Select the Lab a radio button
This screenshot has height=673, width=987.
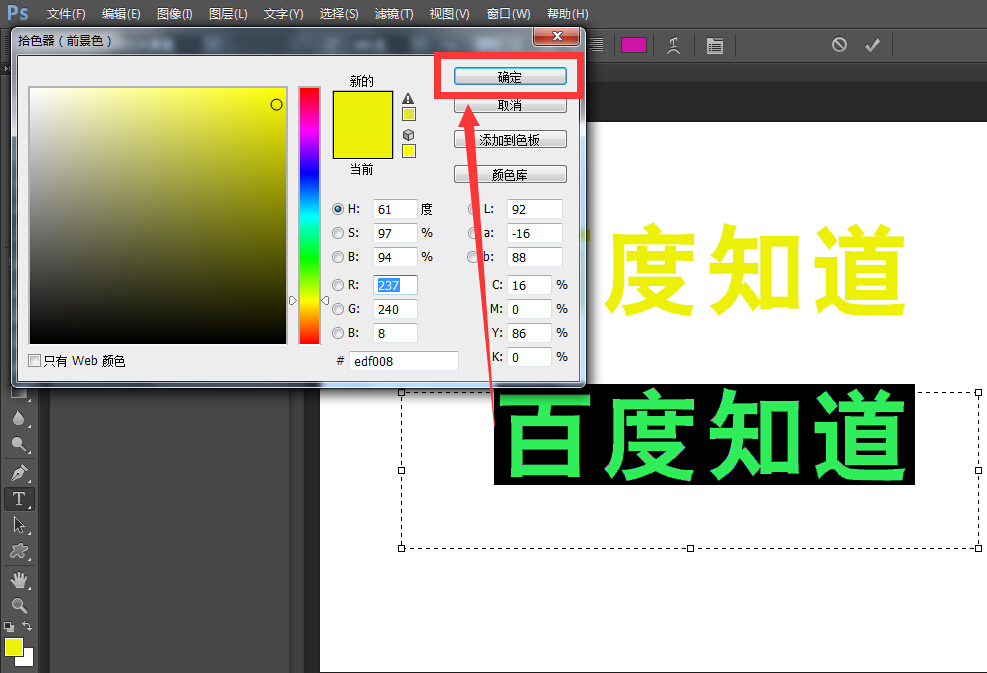473,233
